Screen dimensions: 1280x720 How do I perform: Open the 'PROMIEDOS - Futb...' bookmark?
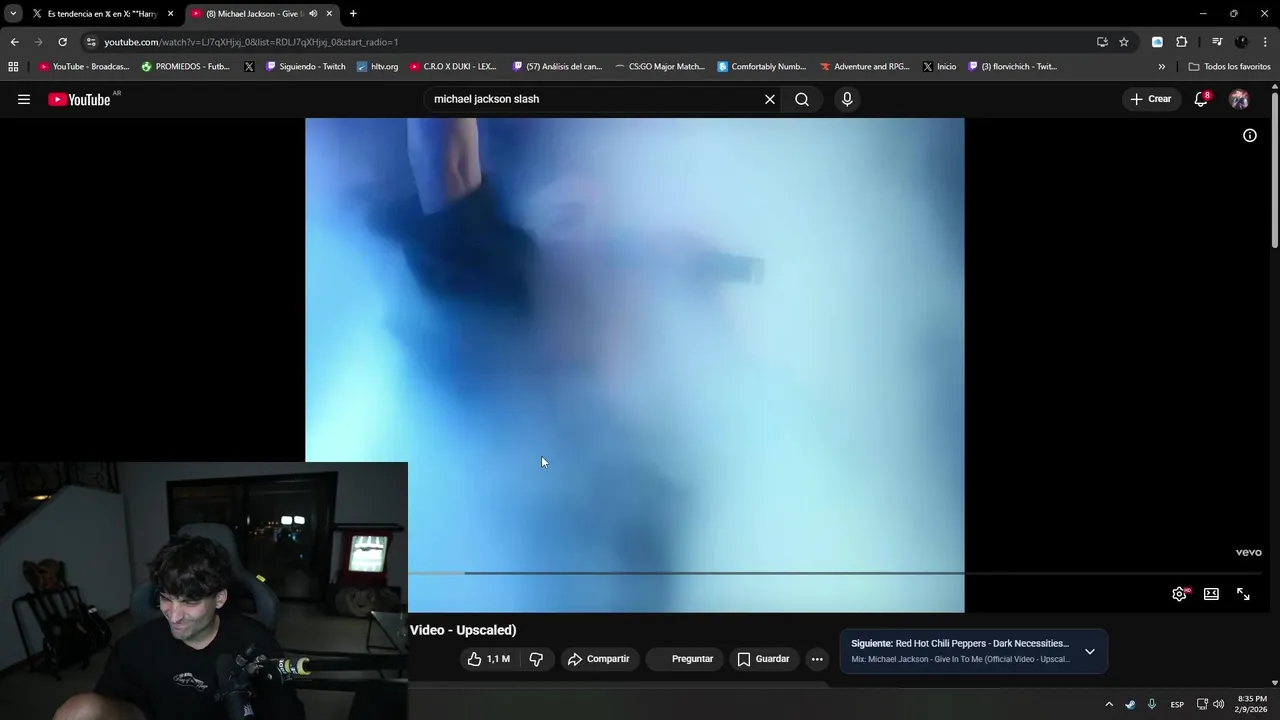pos(186,67)
